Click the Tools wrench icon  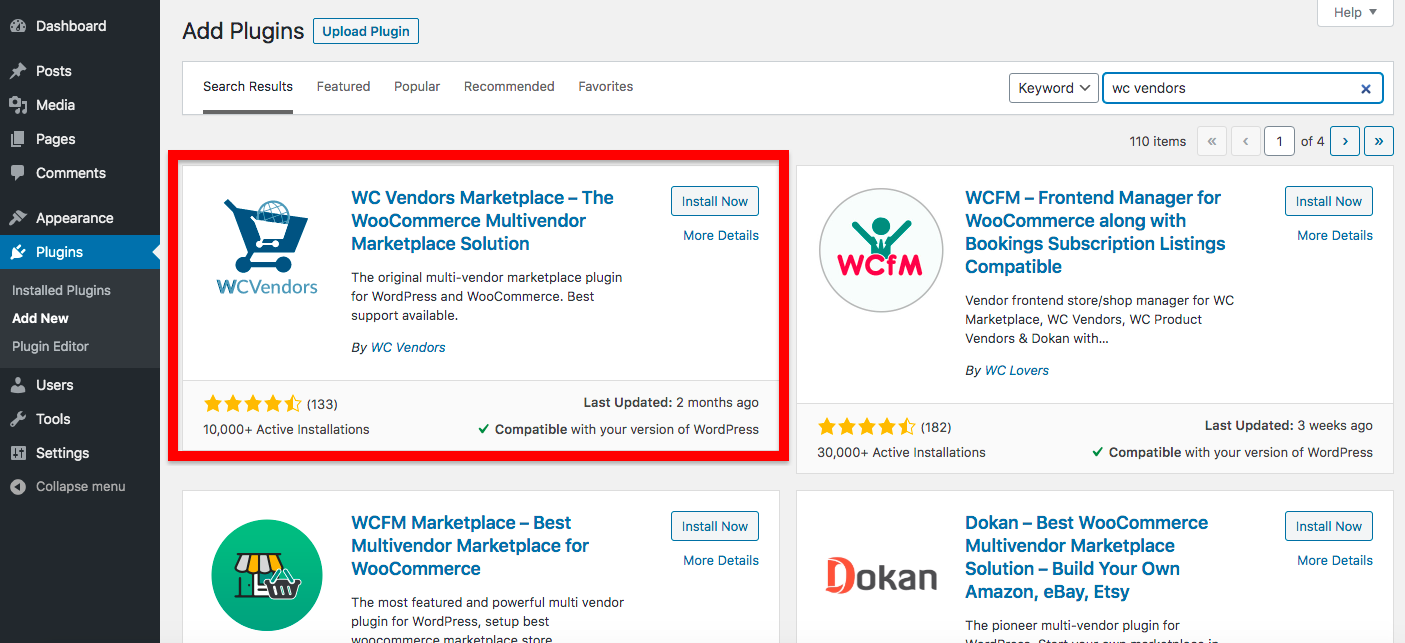tap(18, 419)
